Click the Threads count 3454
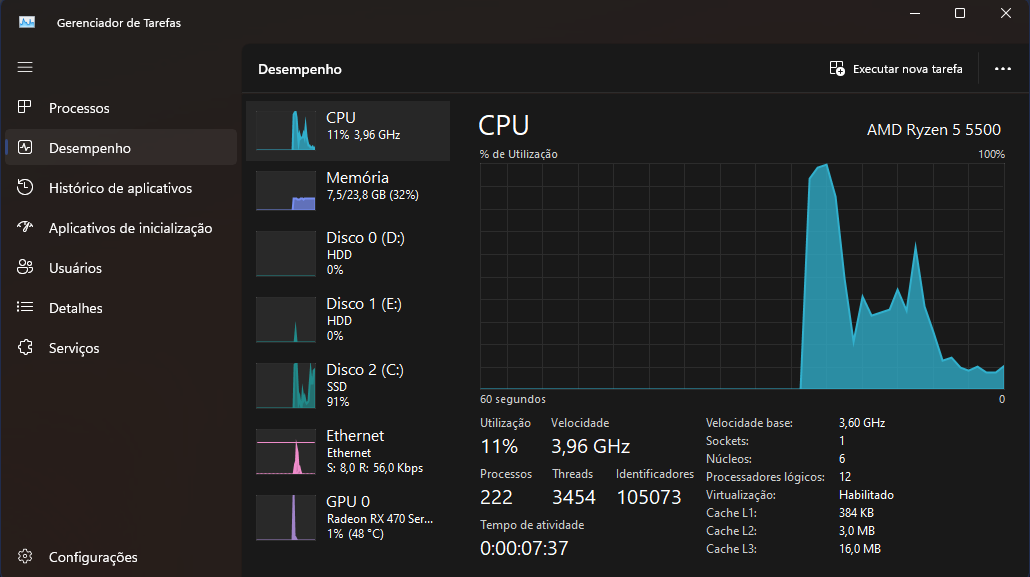 [x=573, y=497]
